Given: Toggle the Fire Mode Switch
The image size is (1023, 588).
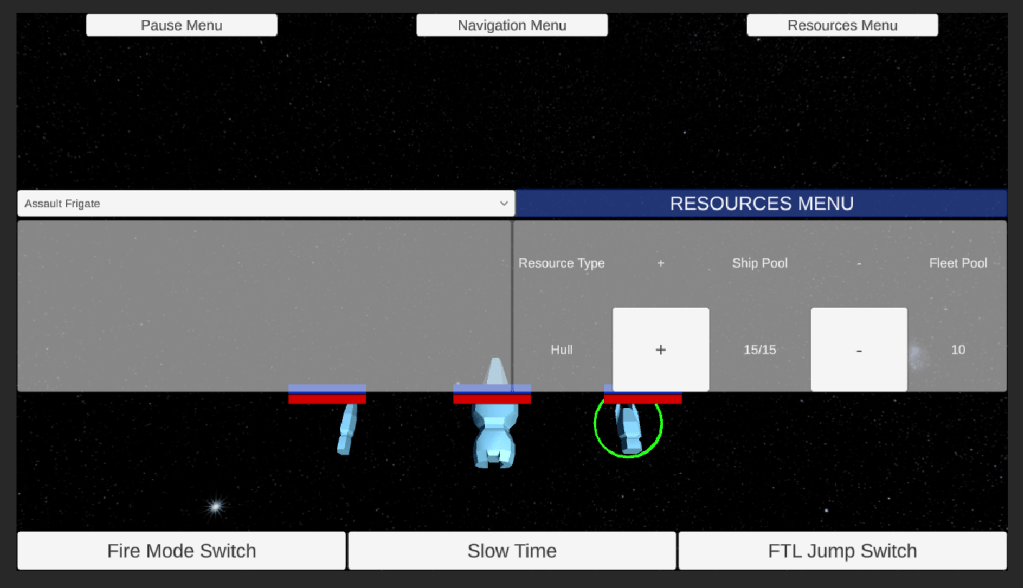Looking at the screenshot, I should (x=181, y=551).
